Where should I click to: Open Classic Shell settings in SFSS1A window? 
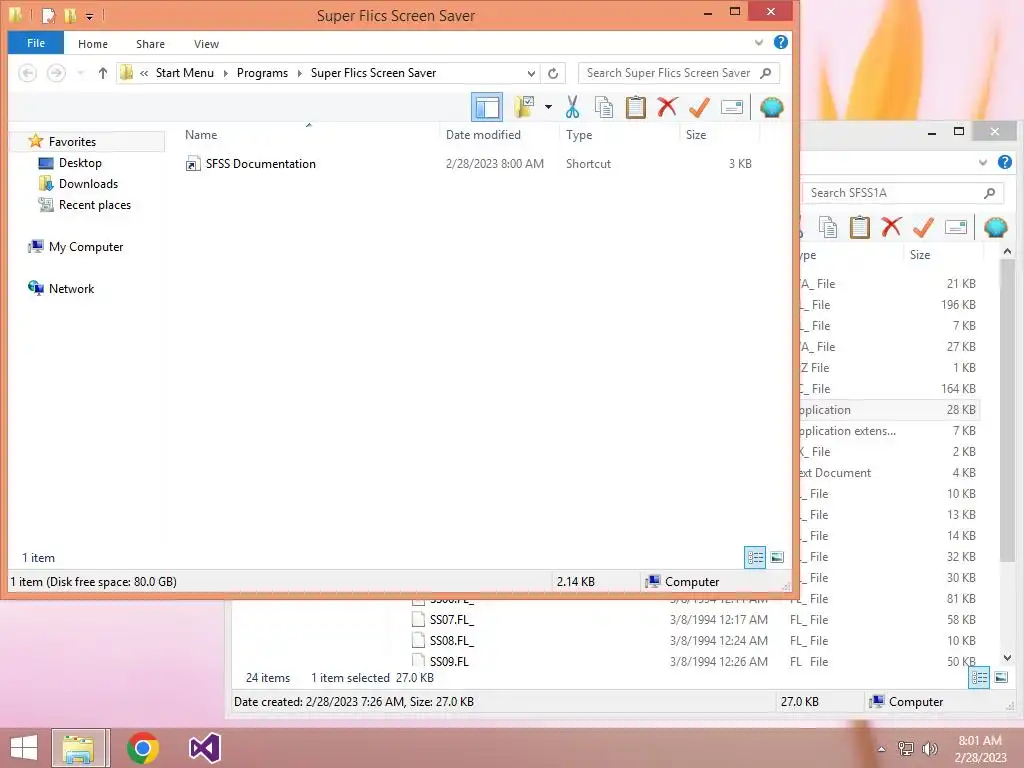pos(995,227)
